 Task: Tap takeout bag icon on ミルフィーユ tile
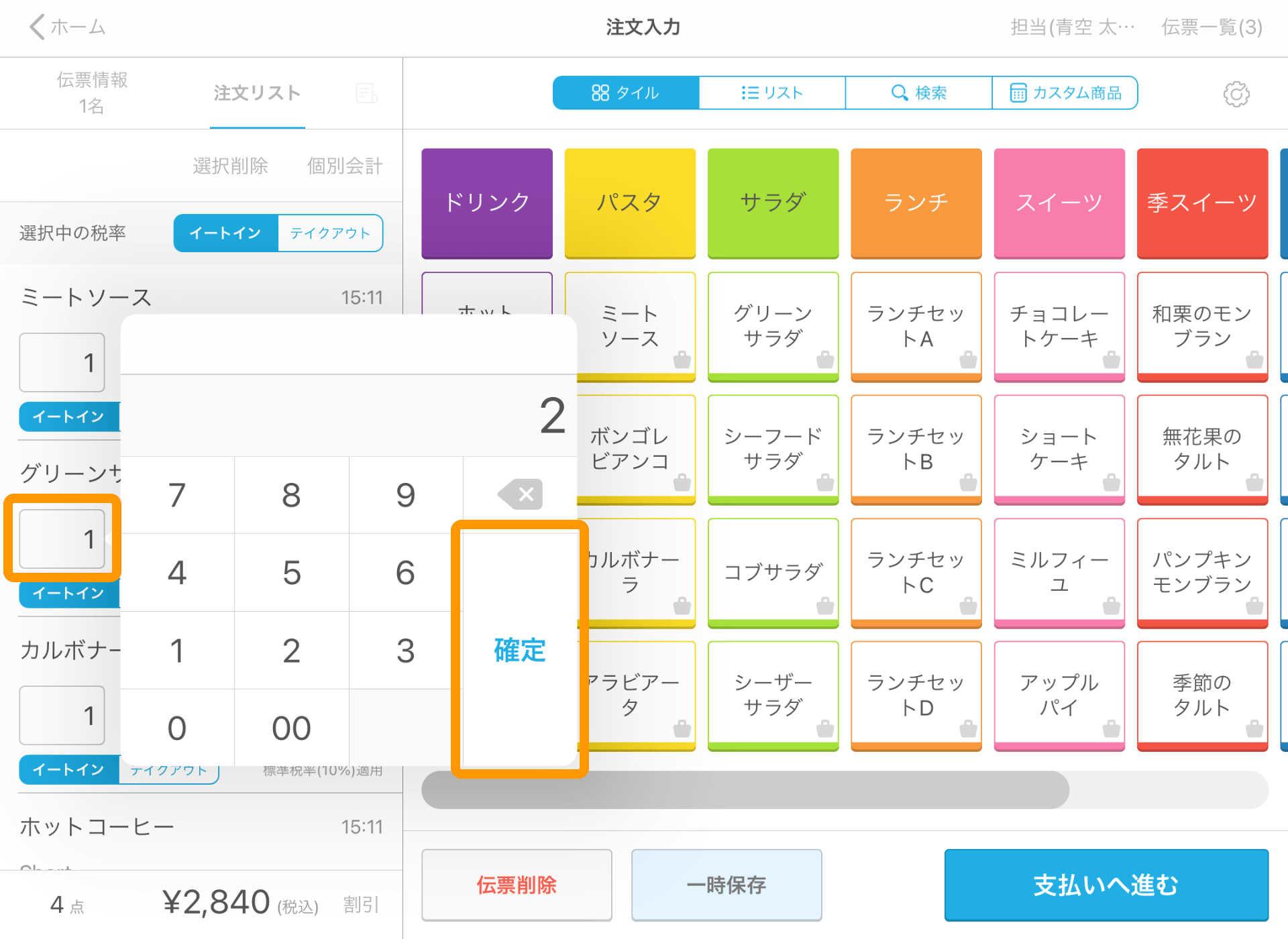click(x=1112, y=606)
